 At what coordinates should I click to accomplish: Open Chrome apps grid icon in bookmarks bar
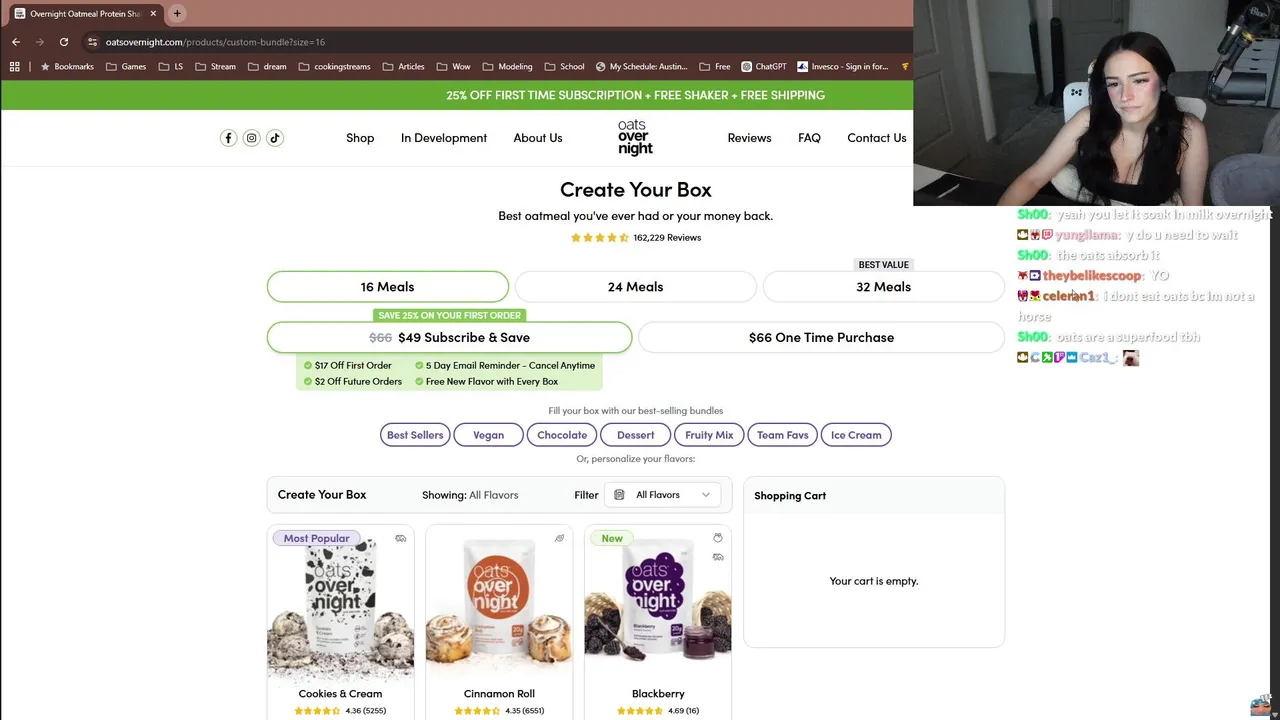14,67
